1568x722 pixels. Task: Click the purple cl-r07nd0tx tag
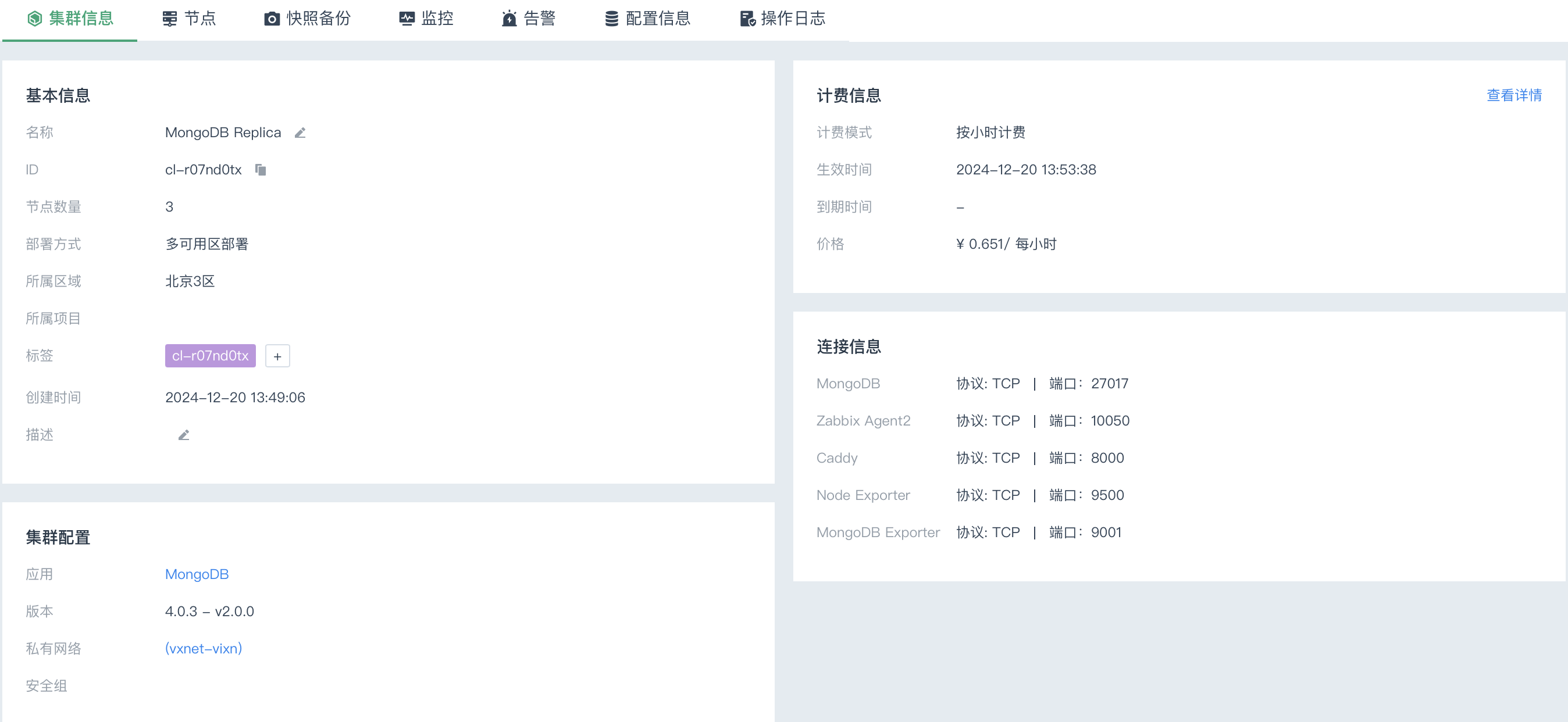click(x=210, y=356)
